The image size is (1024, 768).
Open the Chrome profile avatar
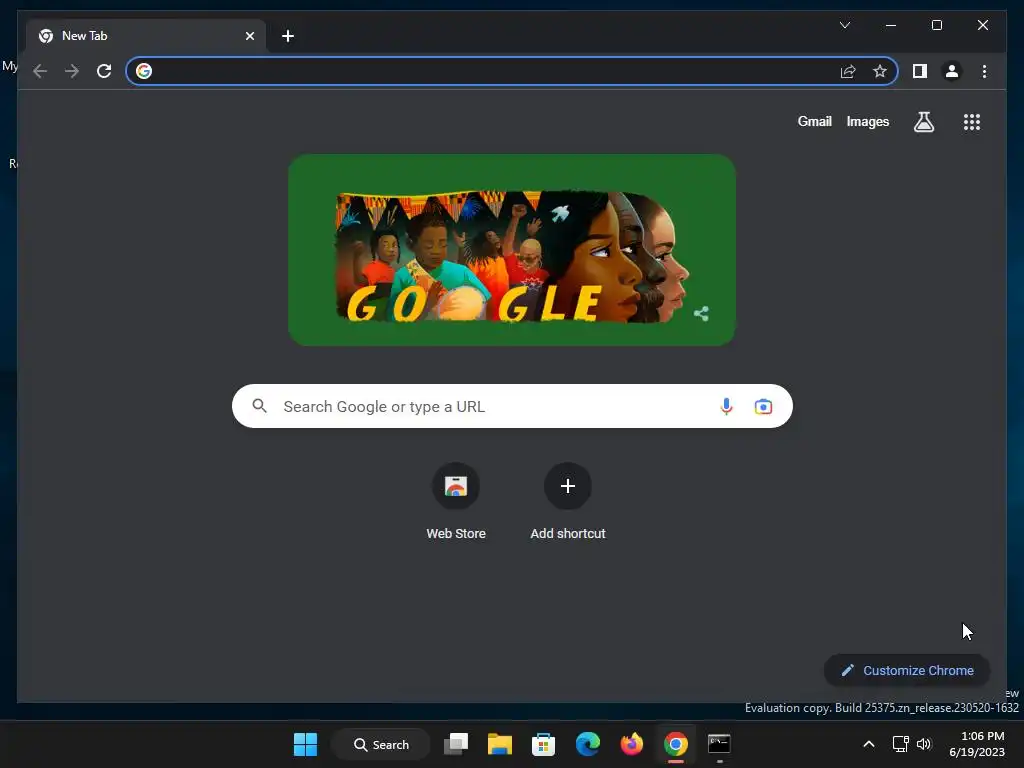click(x=952, y=71)
